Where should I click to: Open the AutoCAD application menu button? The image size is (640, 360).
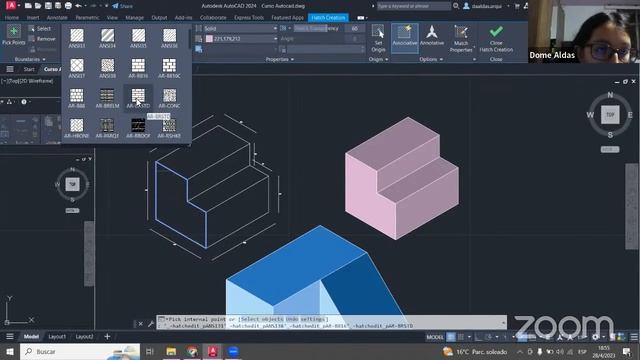pyautogui.click(x=11, y=6)
